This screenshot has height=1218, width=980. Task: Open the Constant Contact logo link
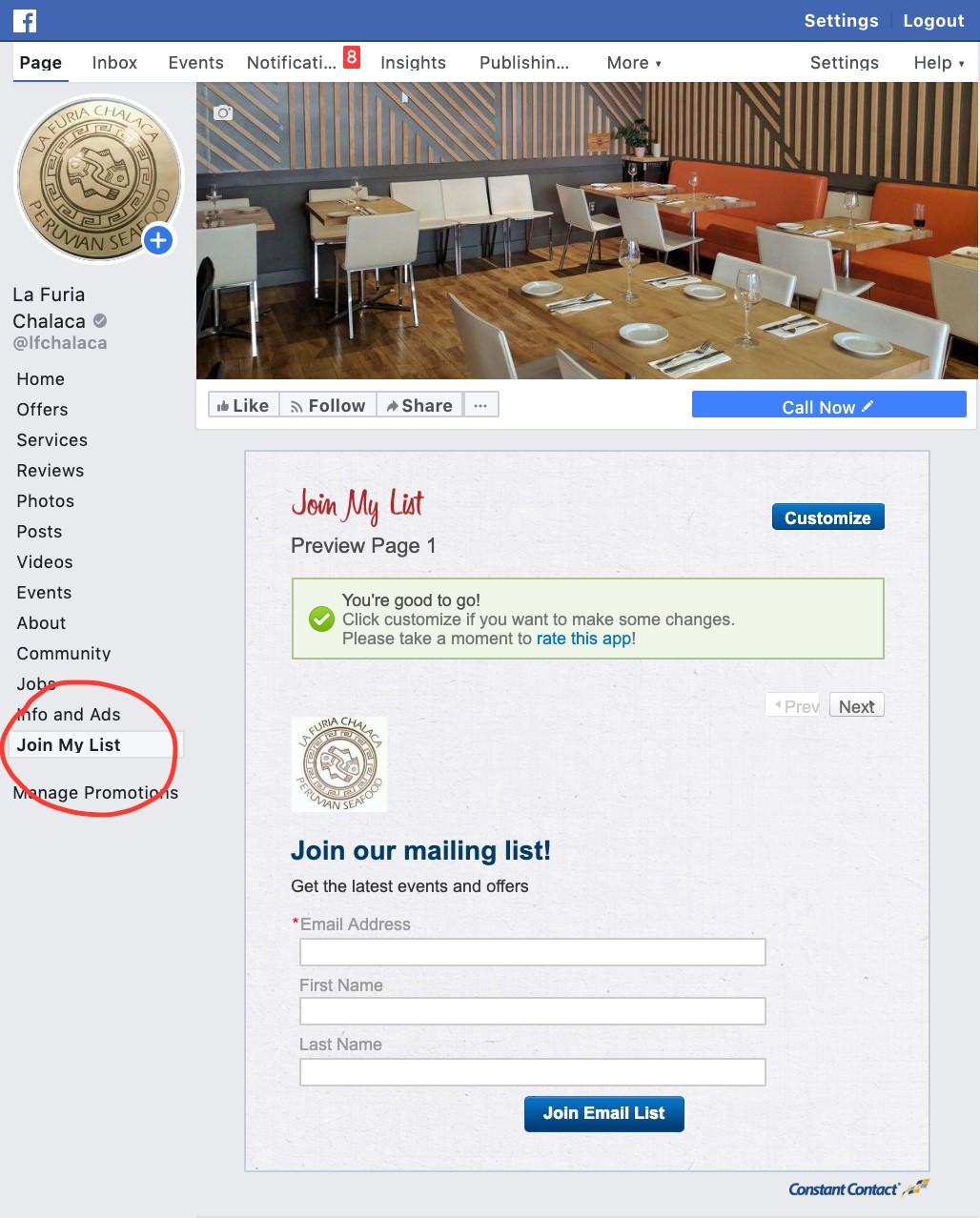tap(858, 1188)
